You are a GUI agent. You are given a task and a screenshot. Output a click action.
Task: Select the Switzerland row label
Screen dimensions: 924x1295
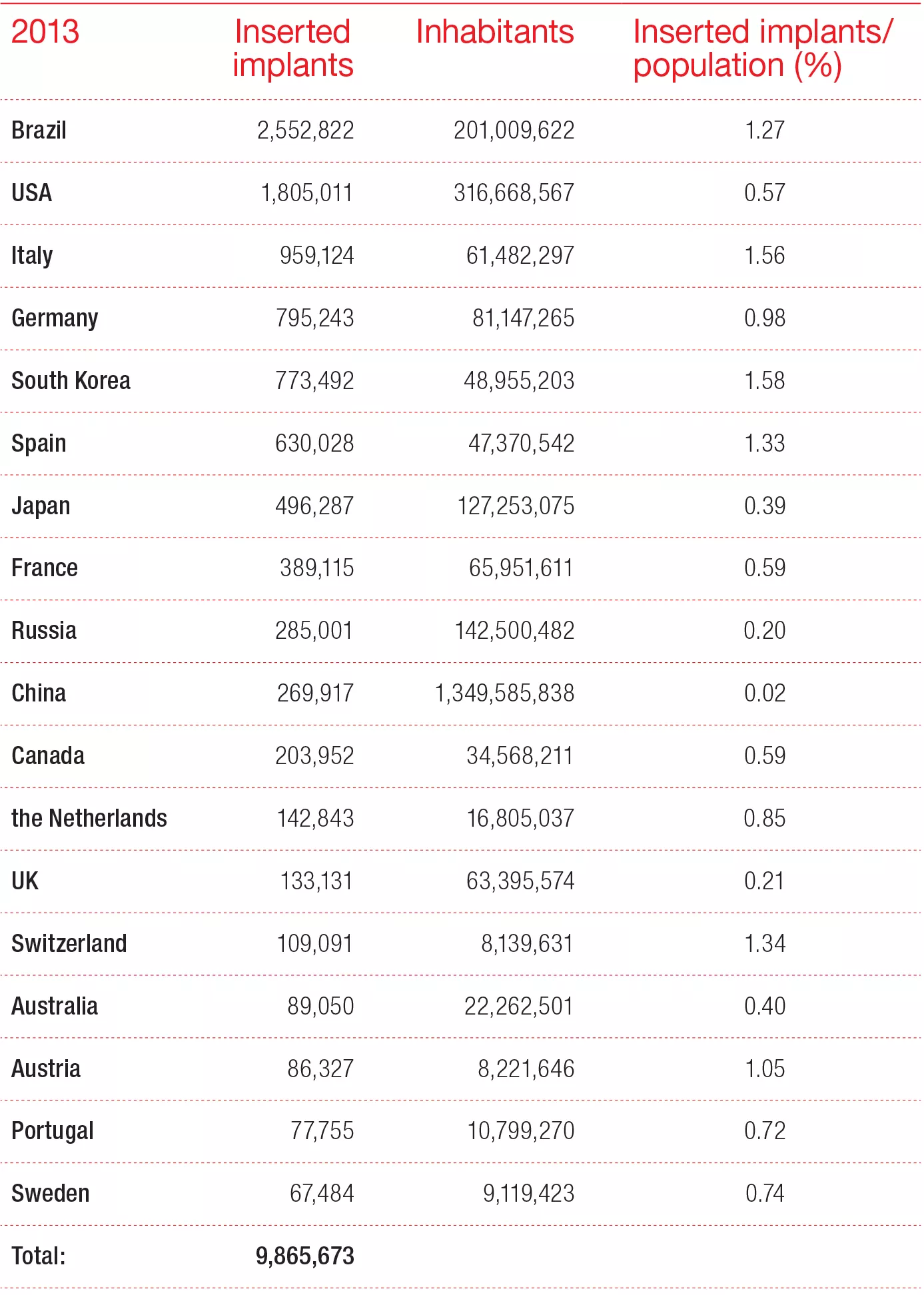pyautogui.click(x=69, y=944)
